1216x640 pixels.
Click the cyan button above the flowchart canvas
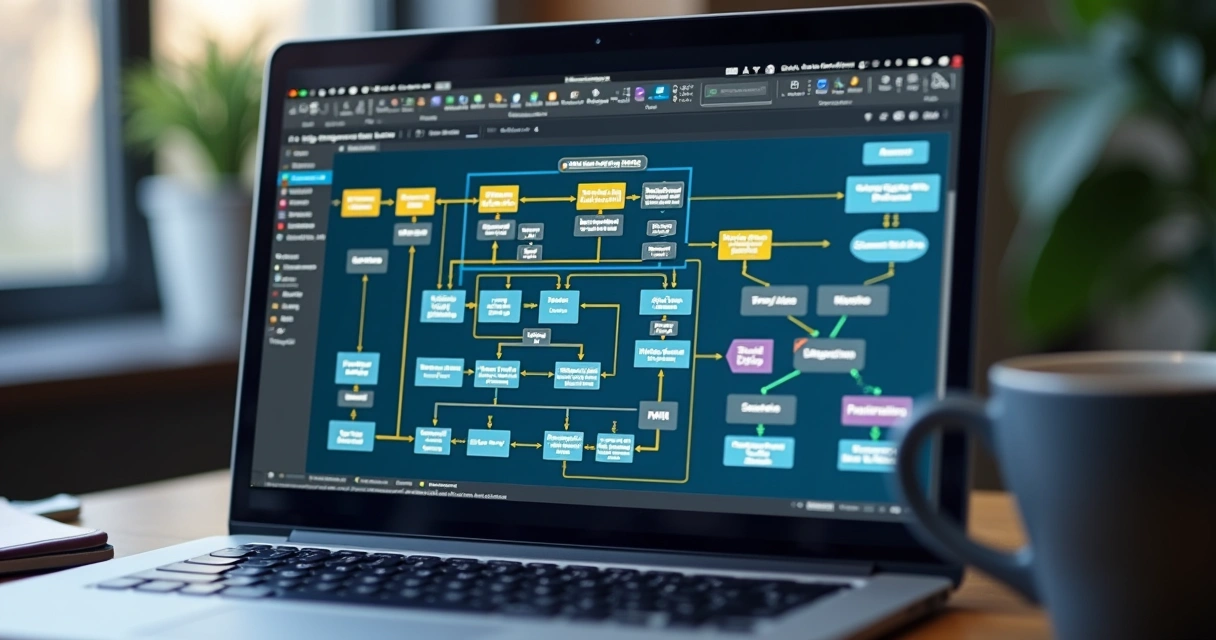click(x=893, y=152)
